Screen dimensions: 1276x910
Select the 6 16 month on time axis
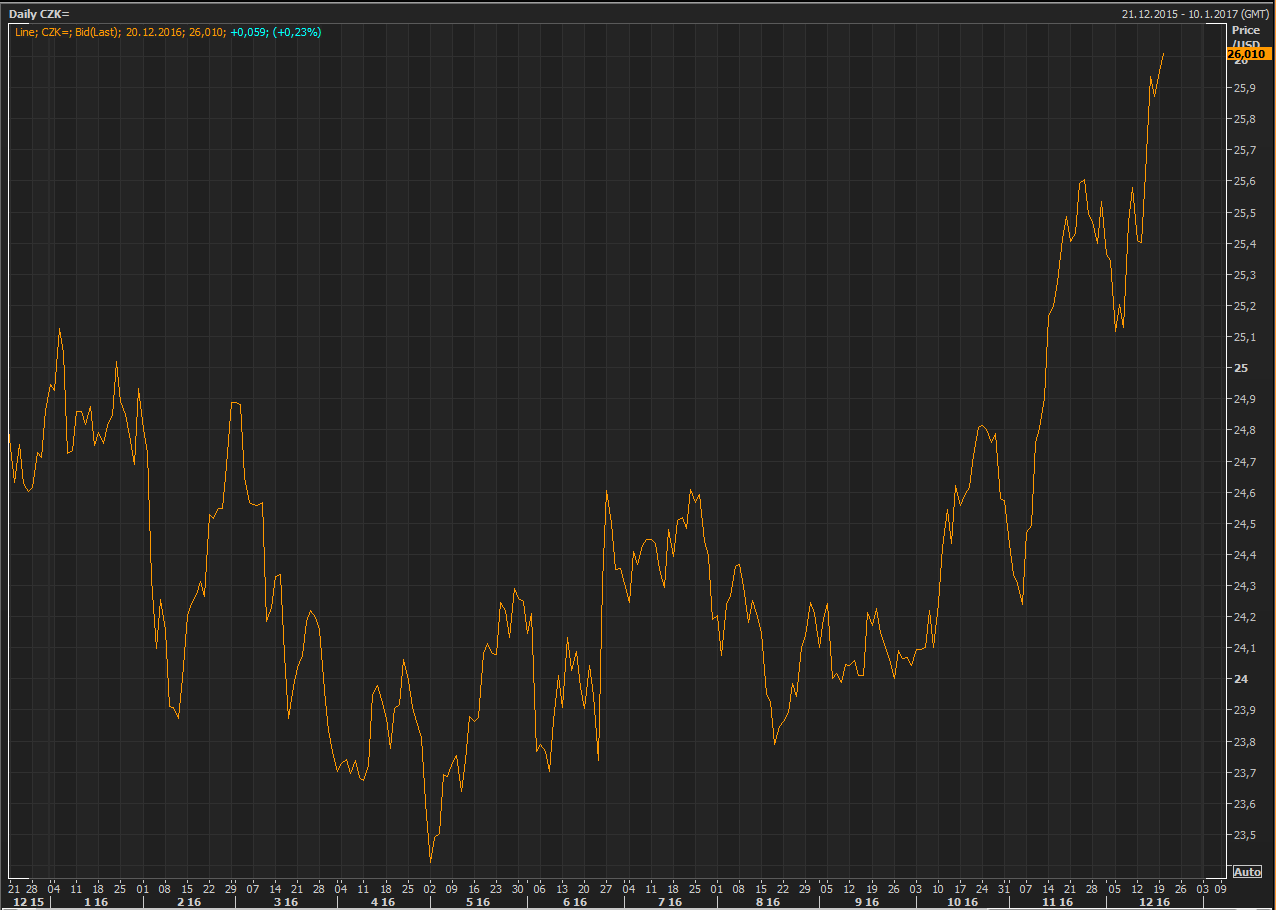click(575, 902)
